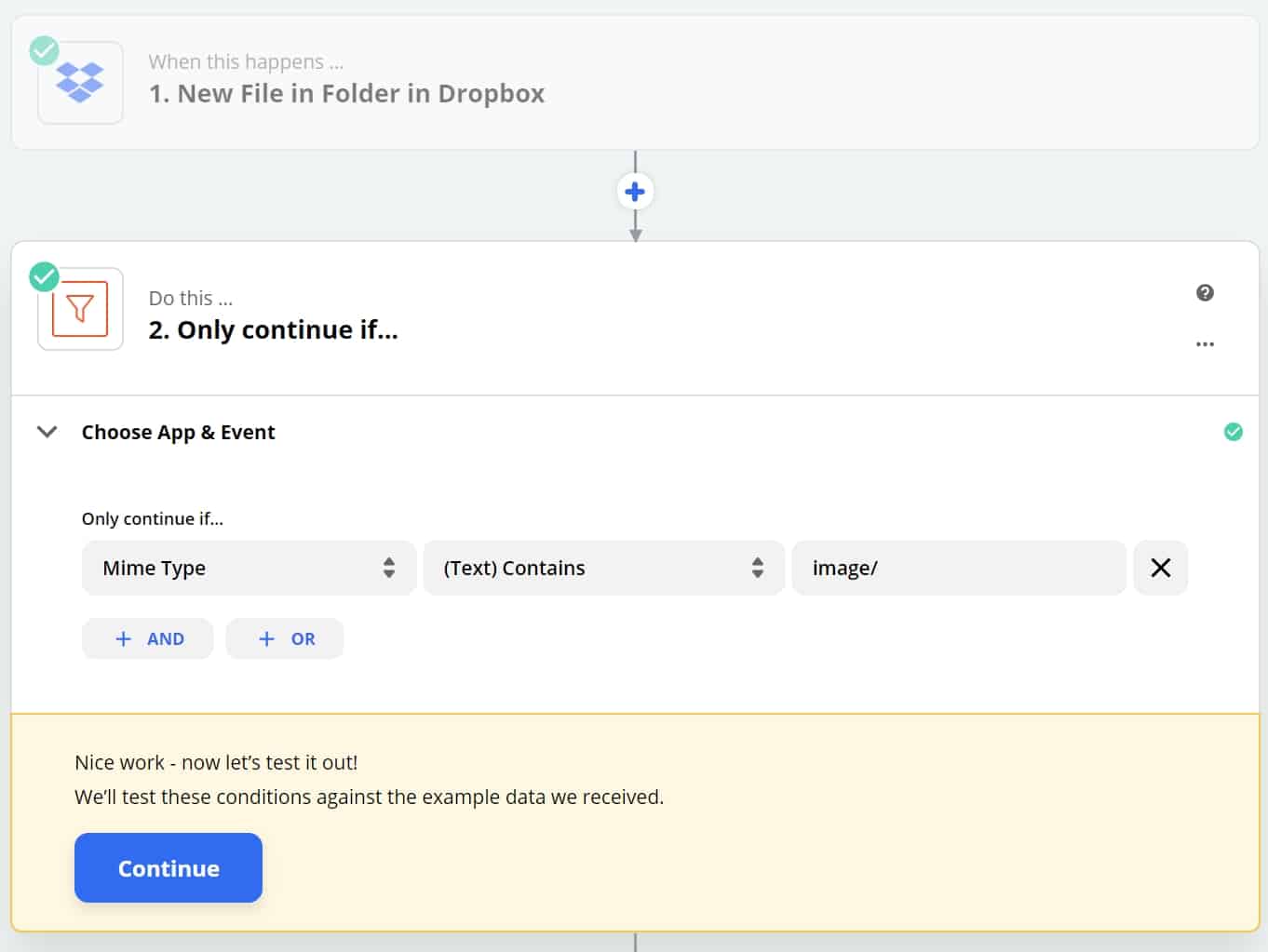Click the Choose App & Event section title
Viewport: 1268px width, 952px height.
(x=178, y=432)
